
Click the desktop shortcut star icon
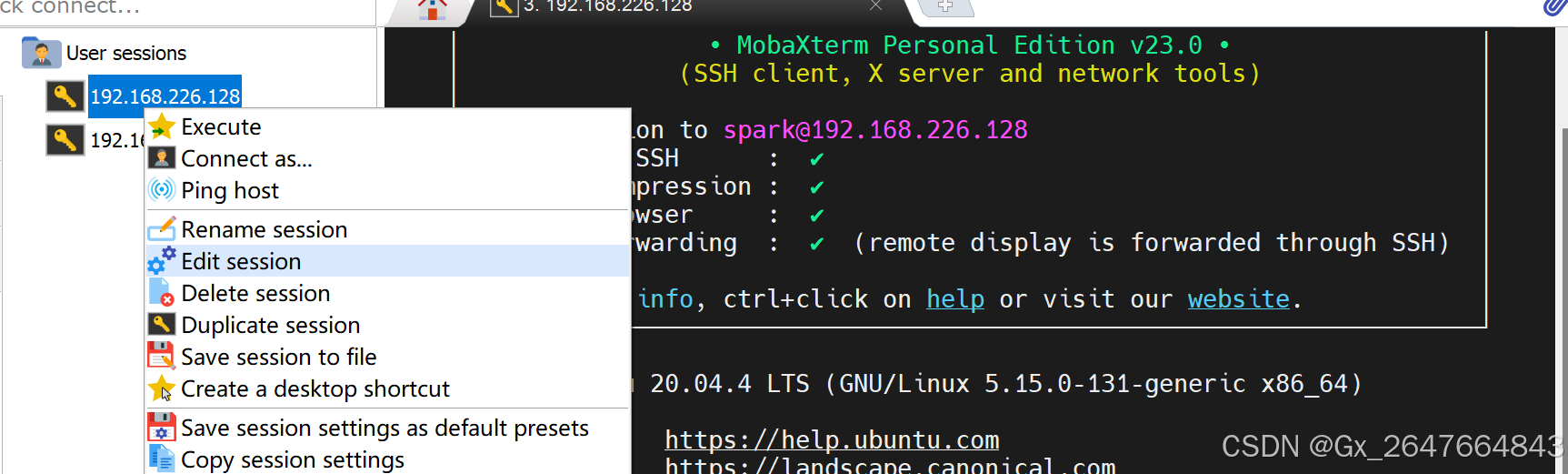click(162, 388)
